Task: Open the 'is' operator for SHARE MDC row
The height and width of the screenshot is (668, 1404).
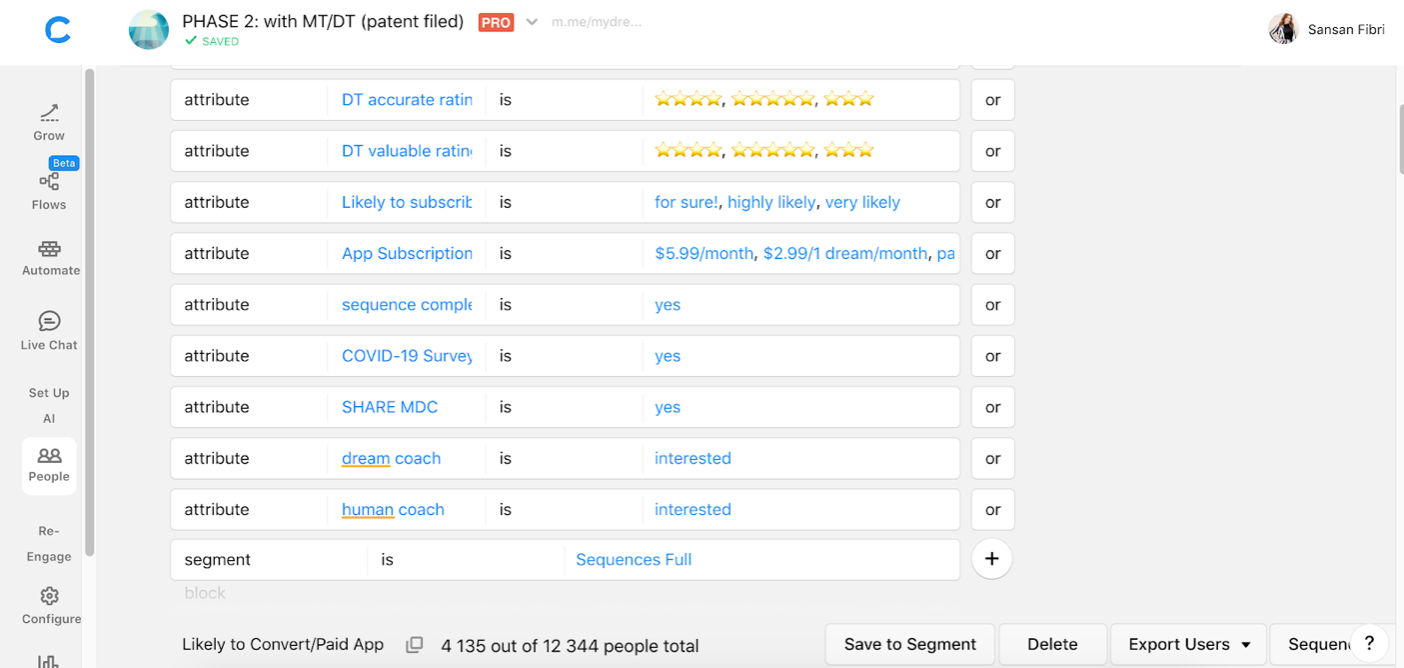Action: tap(563, 407)
